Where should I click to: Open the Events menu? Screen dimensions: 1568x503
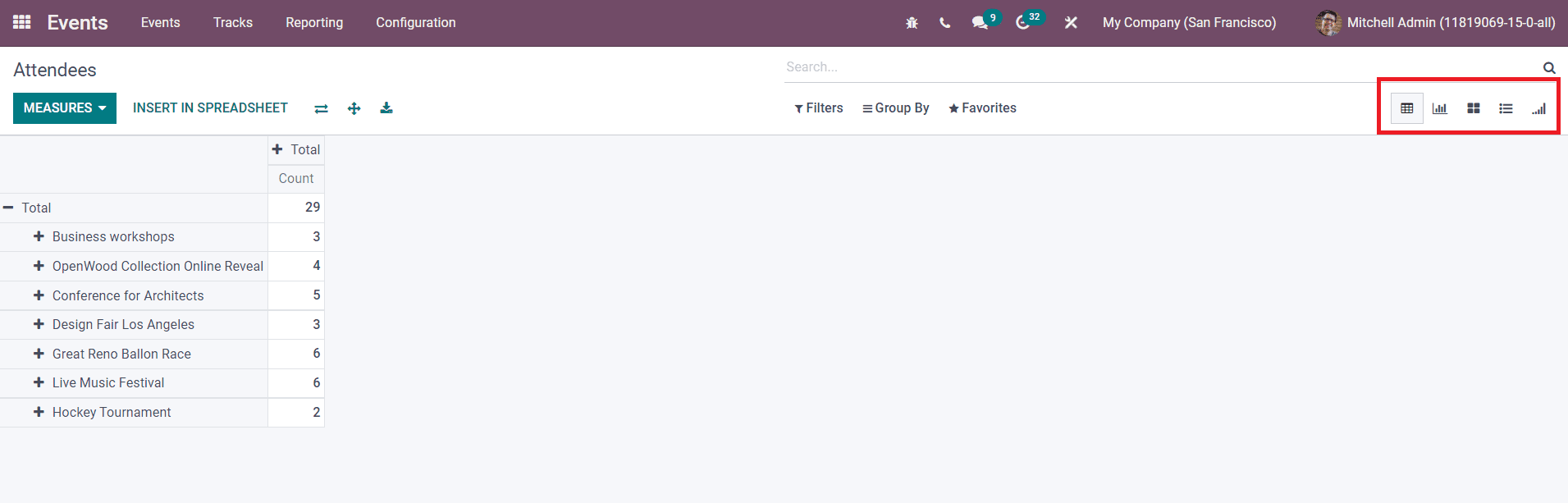(160, 23)
